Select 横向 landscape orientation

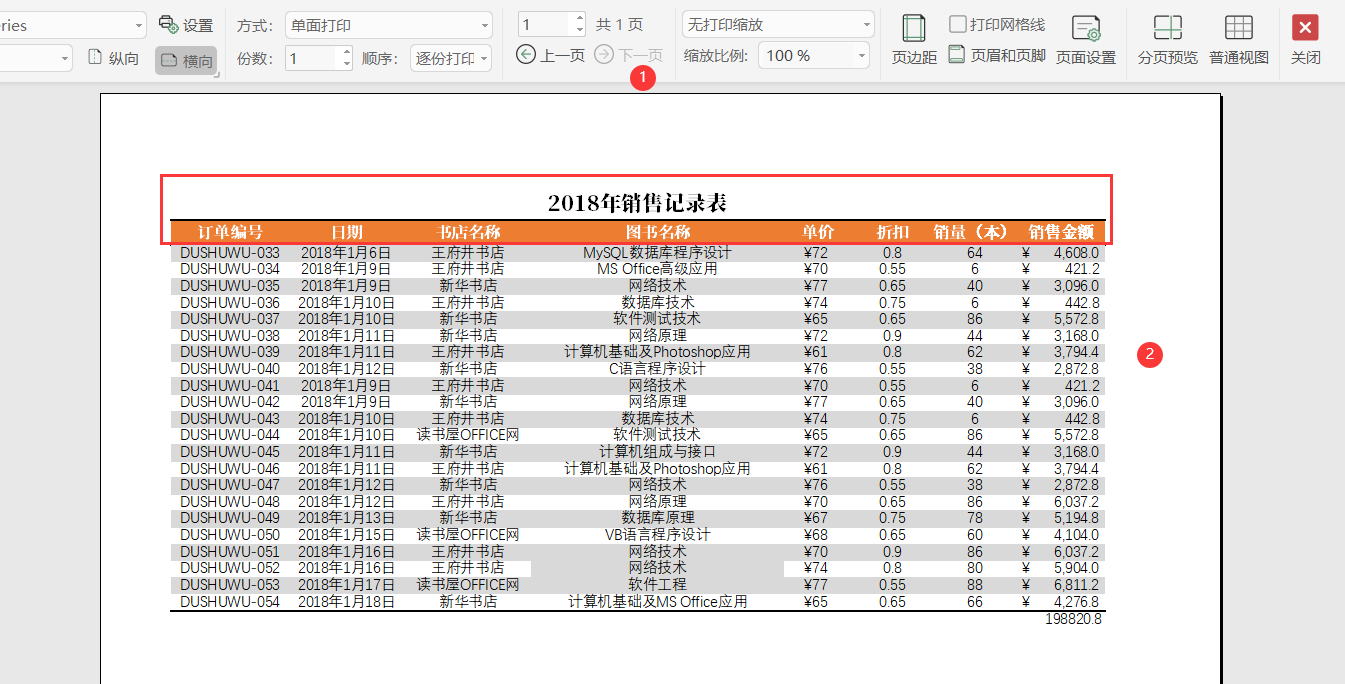[x=185, y=57]
